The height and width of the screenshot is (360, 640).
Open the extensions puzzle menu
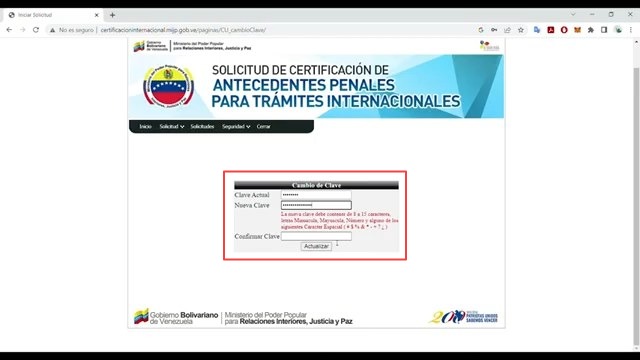coord(591,30)
